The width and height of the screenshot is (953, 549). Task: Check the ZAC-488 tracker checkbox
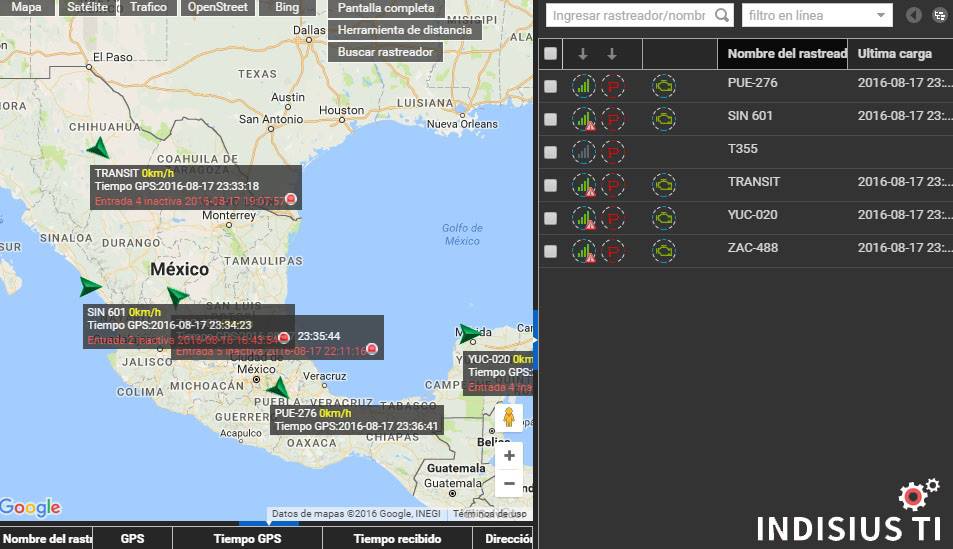[x=551, y=251]
